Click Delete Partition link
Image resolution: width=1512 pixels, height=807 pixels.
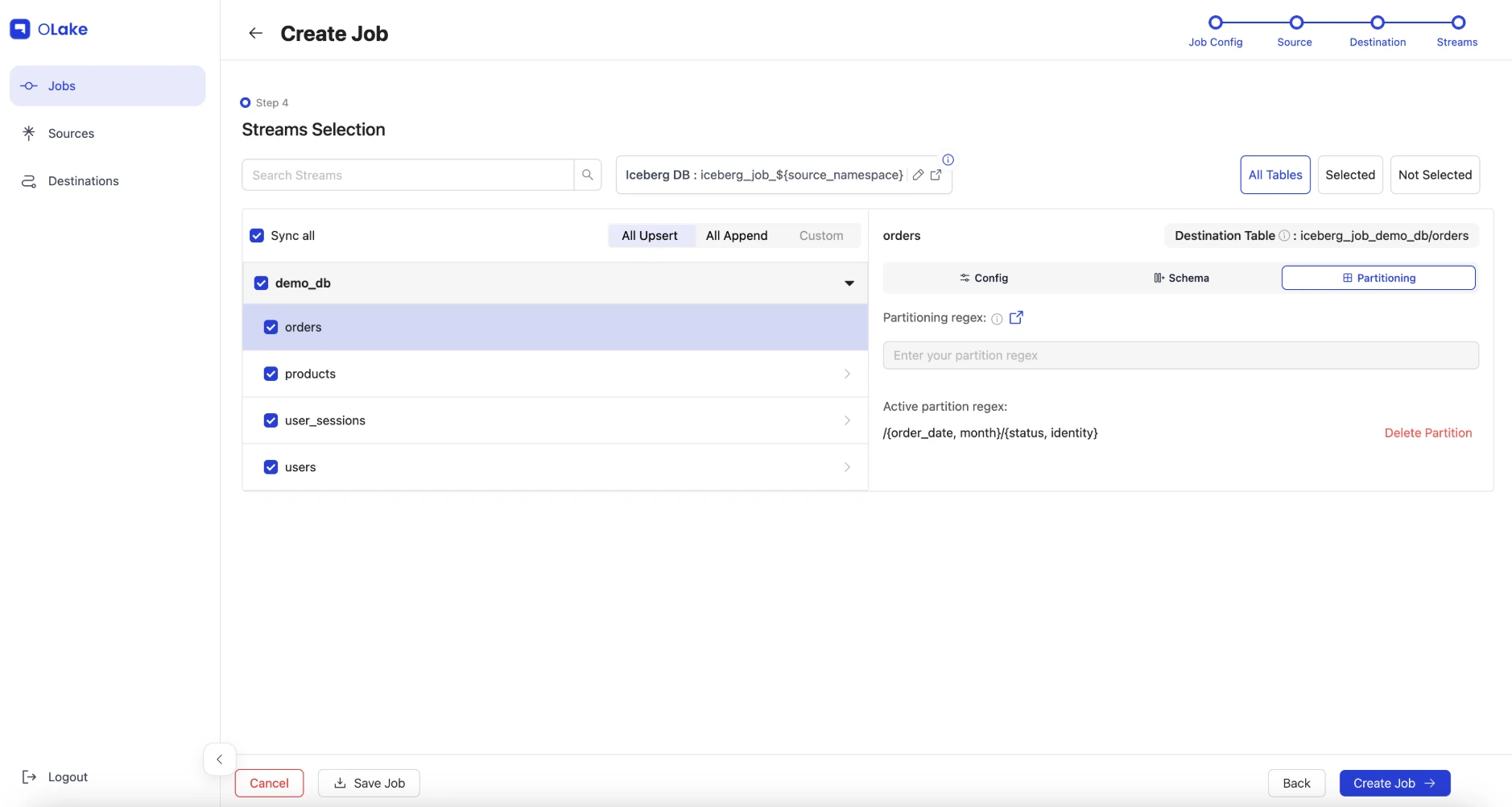(1427, 432)
